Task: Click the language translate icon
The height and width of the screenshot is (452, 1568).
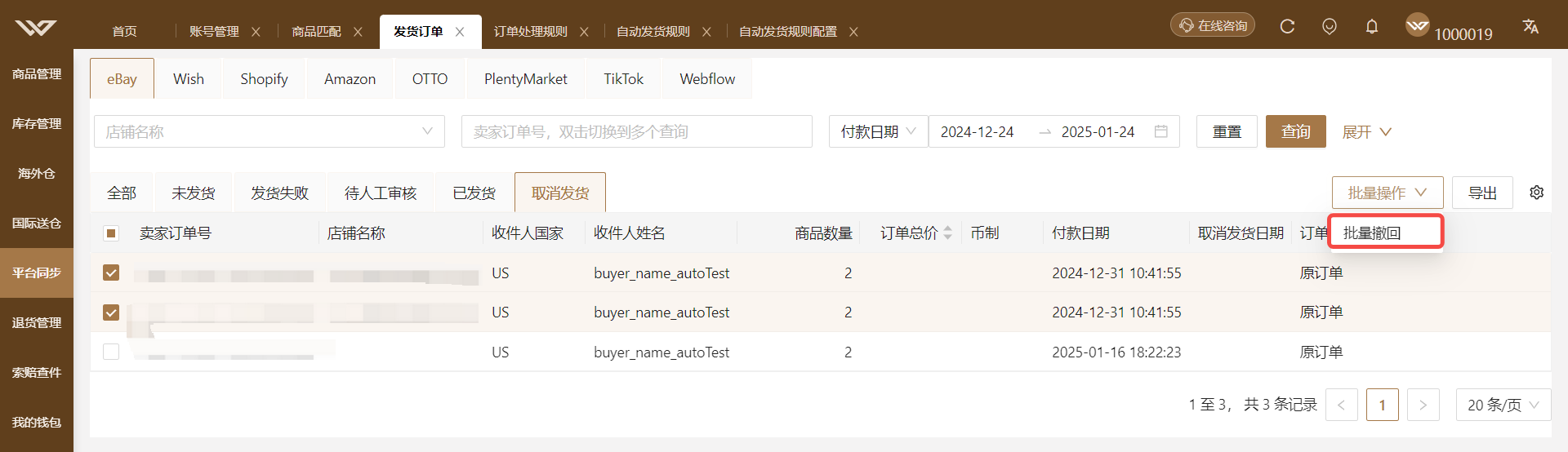Action: coord(1530,26)
